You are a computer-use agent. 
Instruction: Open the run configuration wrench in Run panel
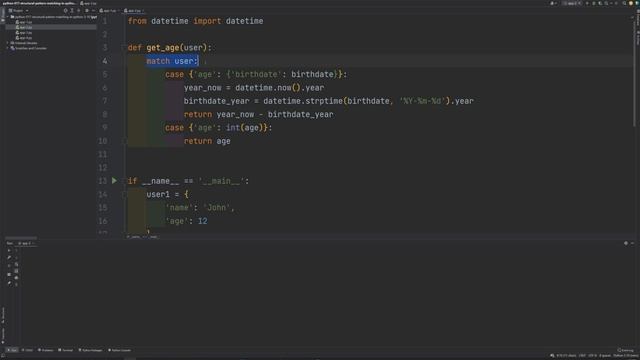point(9,258)
